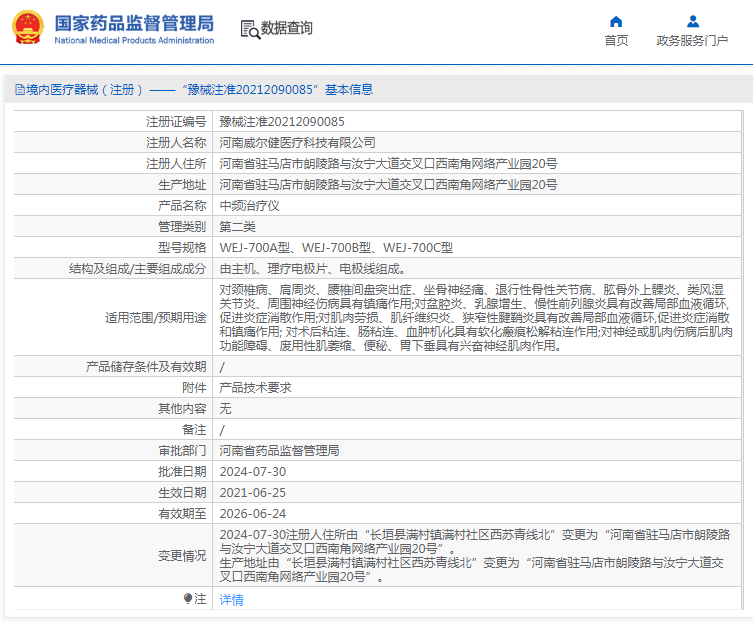The height and width of the screenshot is (636, 753).
Task: Click 河南威尔健医疗科技有限公司 value
Action: 297,143
